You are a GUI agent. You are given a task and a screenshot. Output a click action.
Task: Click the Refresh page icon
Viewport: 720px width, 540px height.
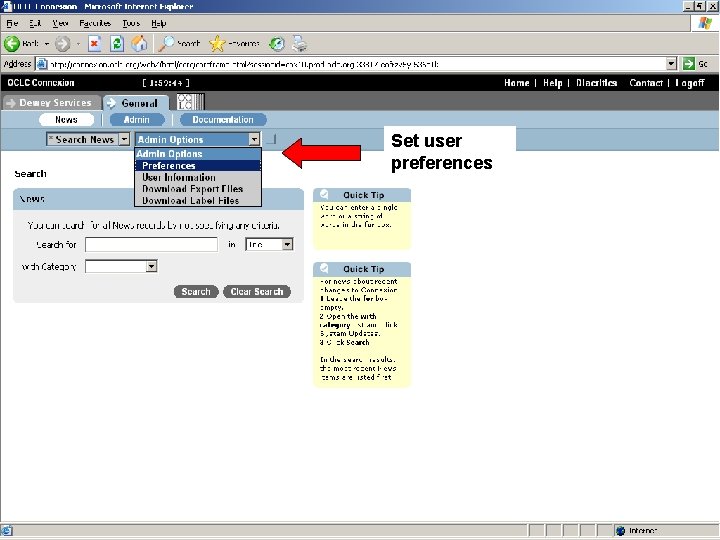click(x=117, y=44)
